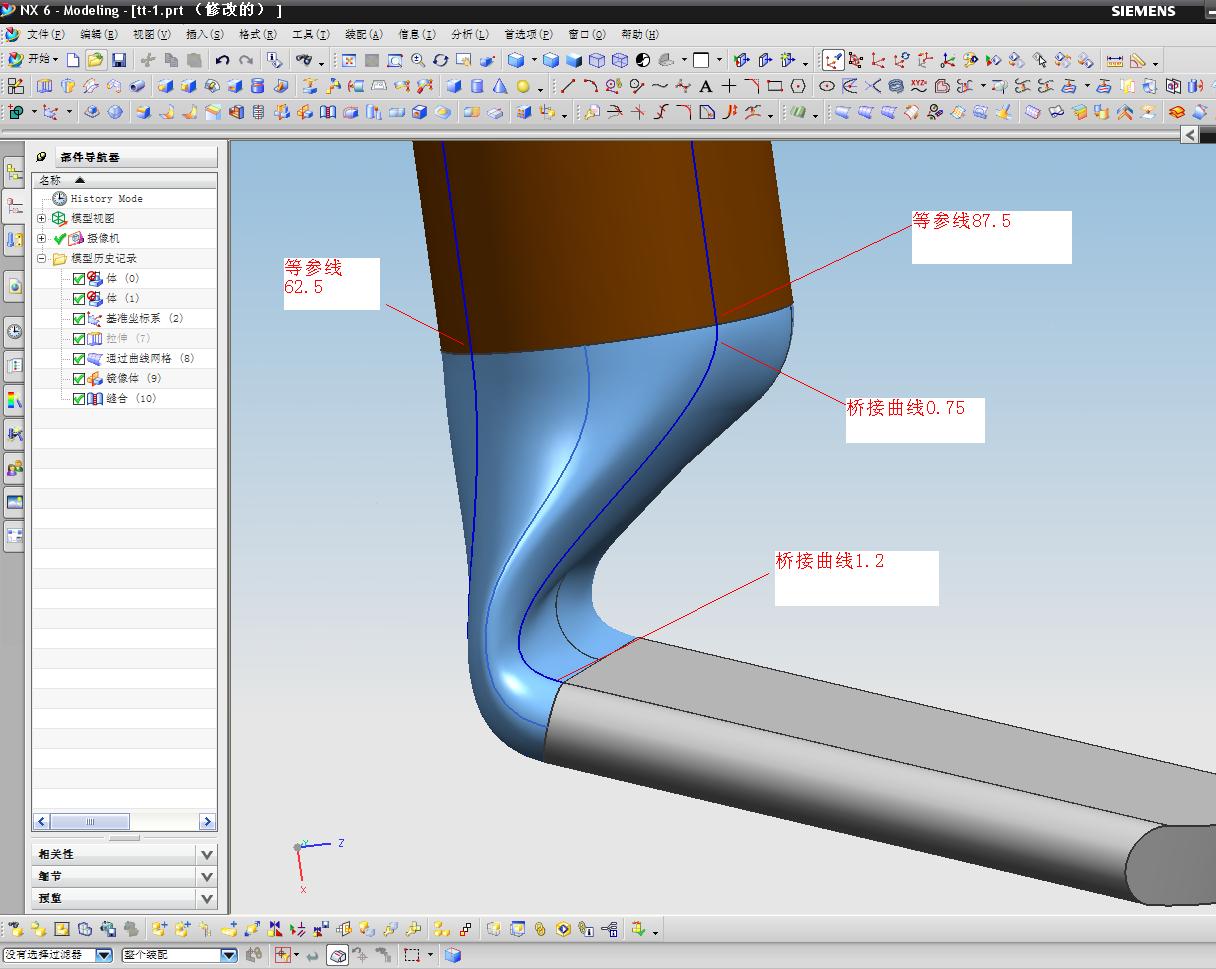Expand the 模型视图 tree node
The image size is (1216, 969).
pyautogui.click(x=42, y=219)
